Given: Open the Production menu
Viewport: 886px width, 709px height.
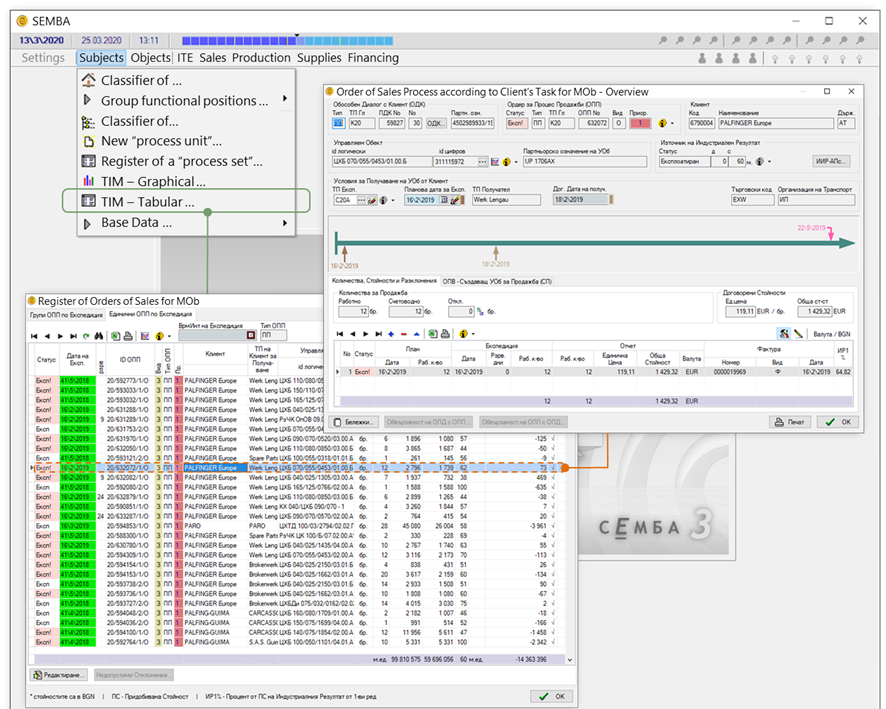Looking at the screenshot, I should pyautogui.click(x=261, y=58).
